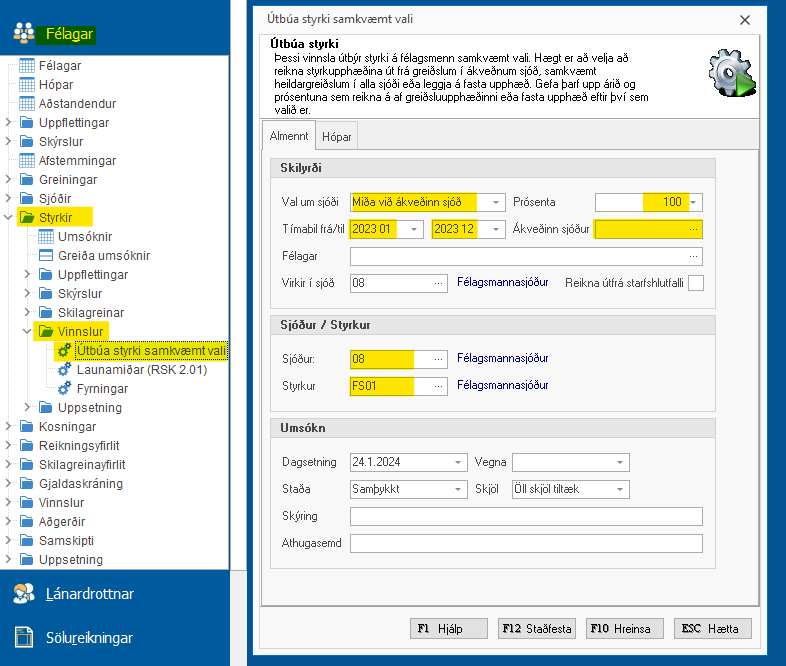Click the Aðstandendur grid icon

tap(27, 103)
